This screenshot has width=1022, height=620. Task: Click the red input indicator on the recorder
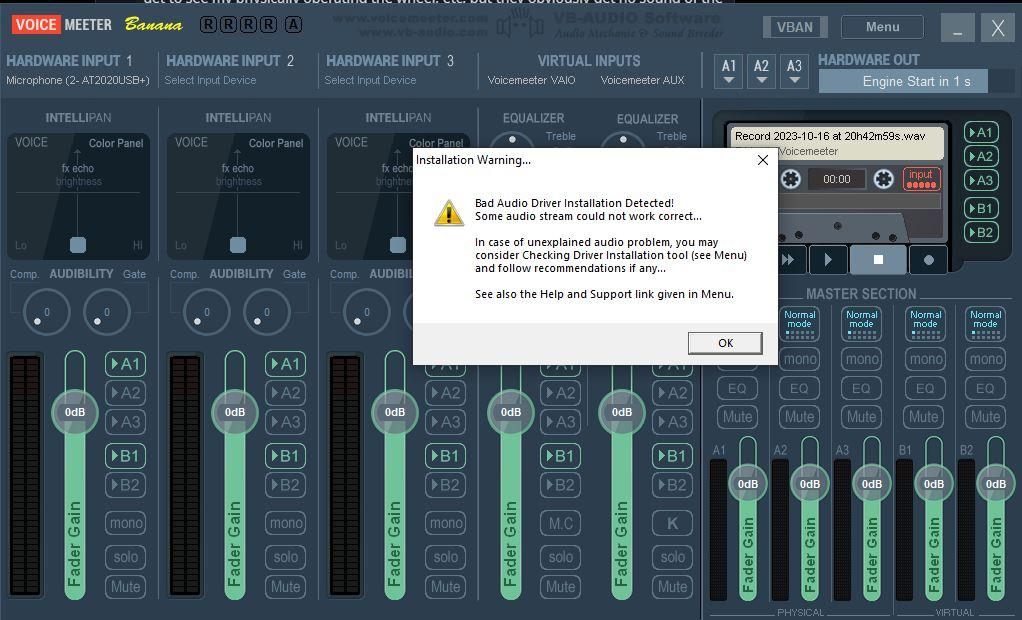(x=919, y=178)
